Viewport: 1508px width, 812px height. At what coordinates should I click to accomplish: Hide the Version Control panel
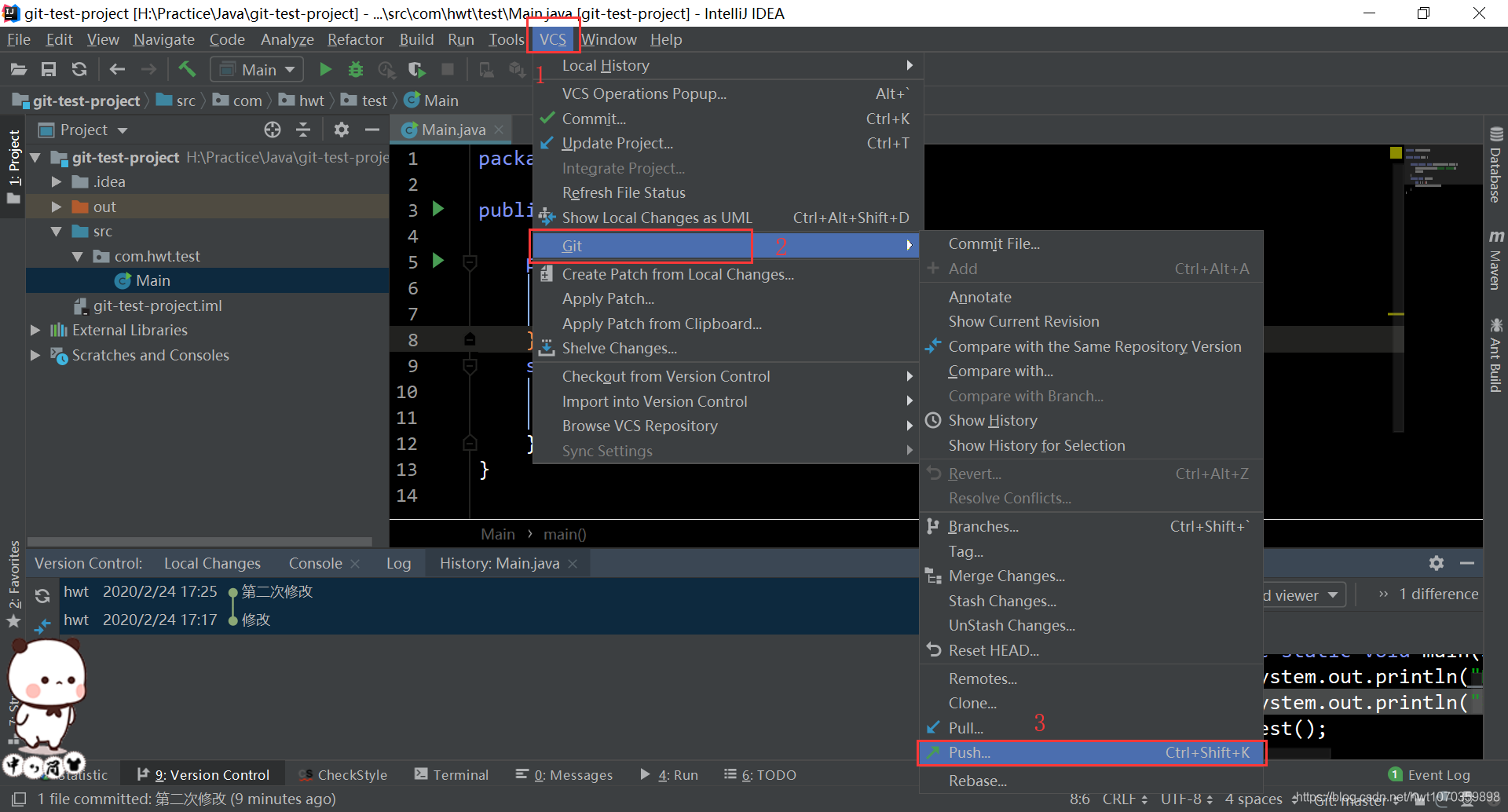coord(1467,563)
